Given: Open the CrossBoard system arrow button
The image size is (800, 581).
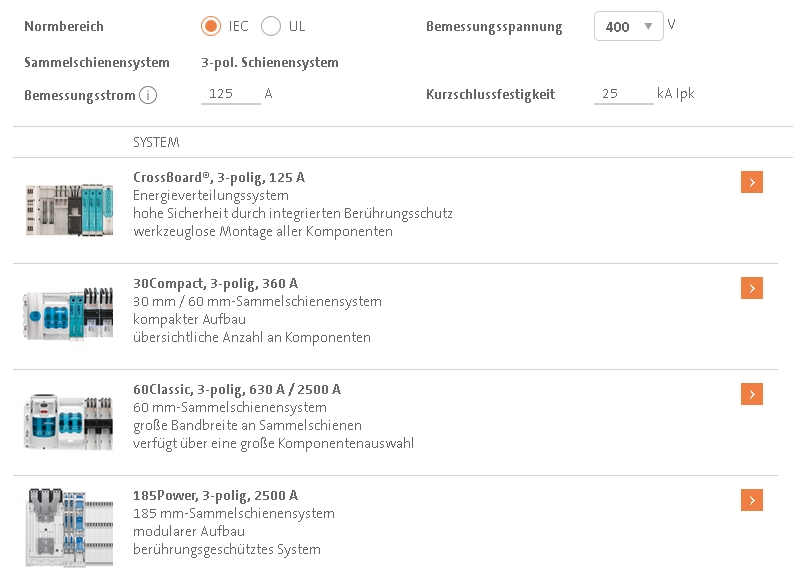Looking at the screenshot, I should (752, 182).
